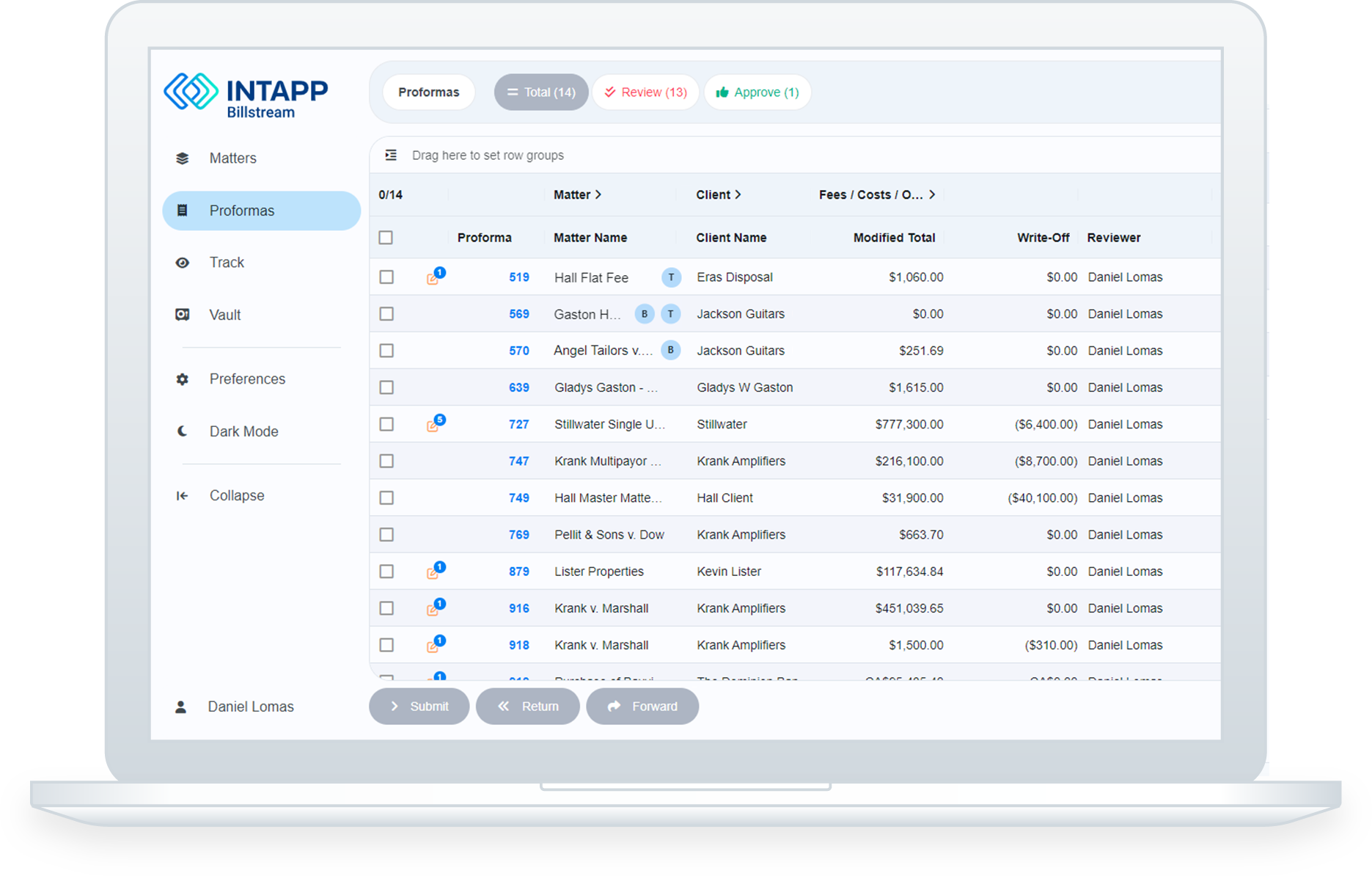The image size is (1372, 876).
Task: Click the Submit button
Action: click(419, 706)
